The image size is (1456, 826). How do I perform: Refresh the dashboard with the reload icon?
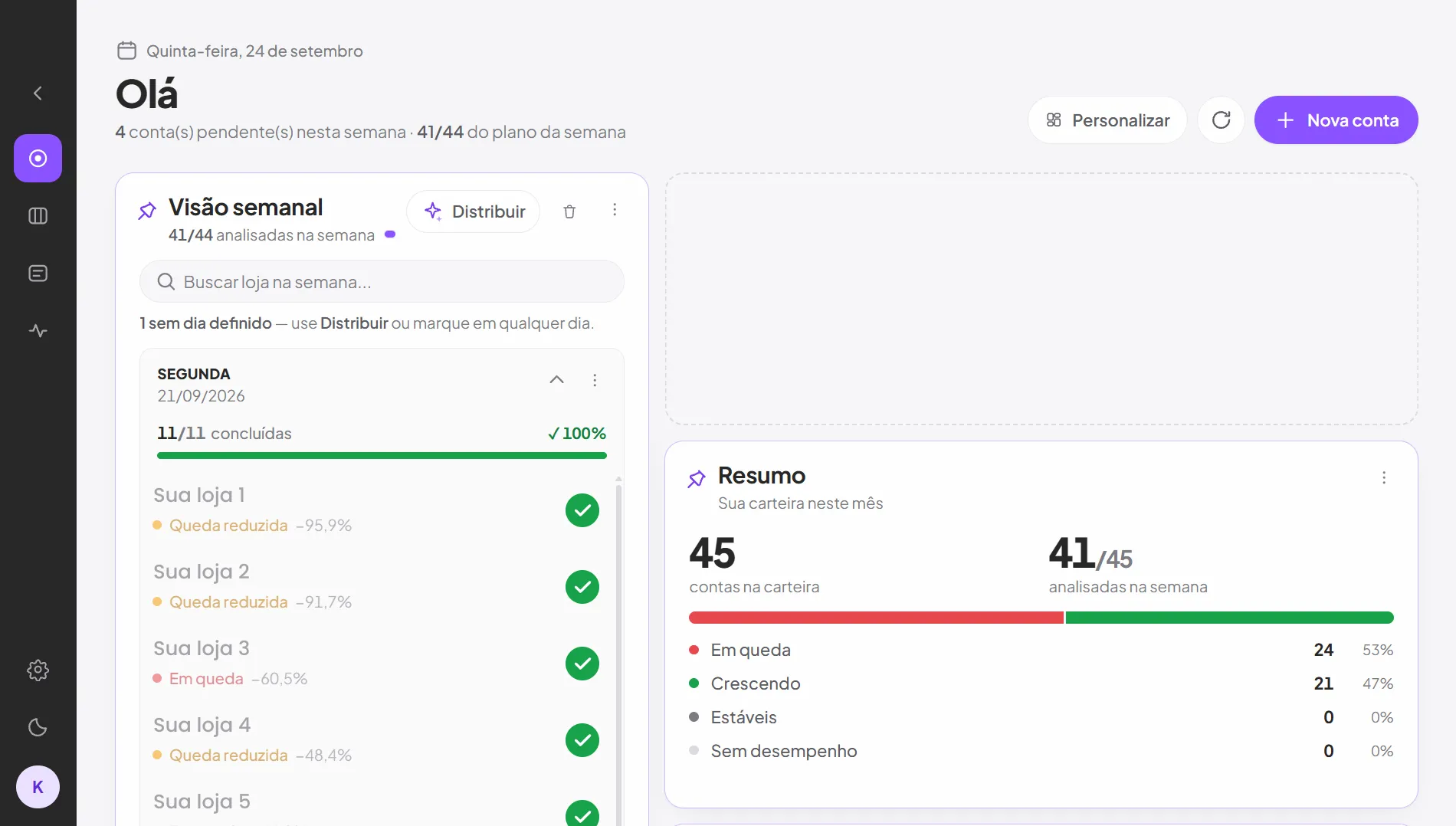pos(1221,120)
